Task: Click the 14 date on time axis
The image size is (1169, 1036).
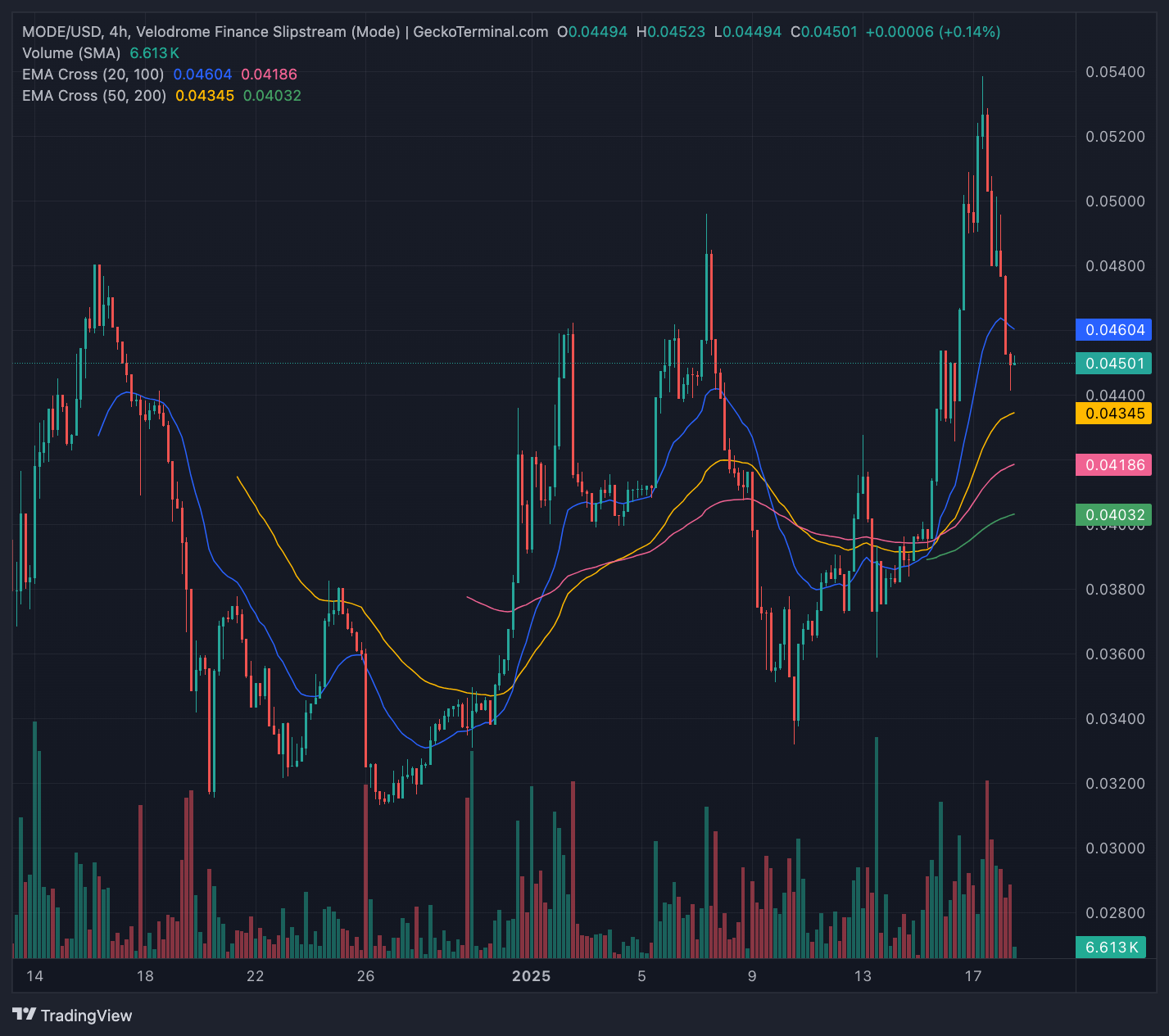Action: pyautogui.click(x=34, y=976)
